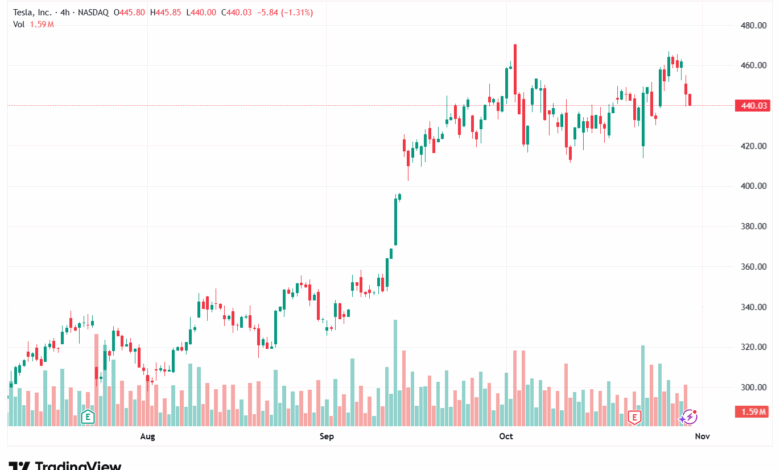
Task: Click the red 1.59M volume label
Action: pyautogui.click(x=753, y=412)
